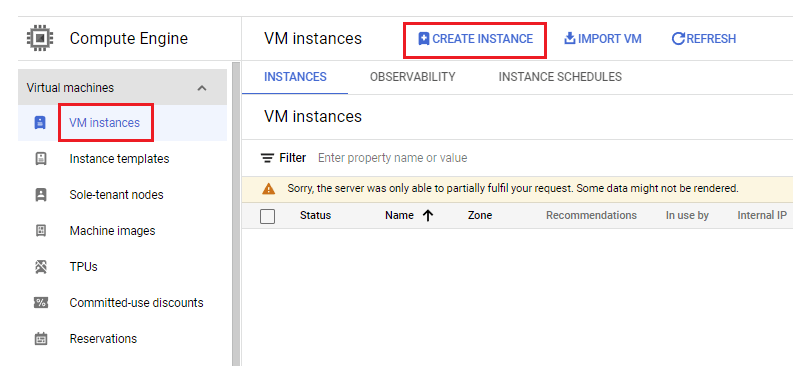This screenshot has width=793, height=370.
Task: Click the TPUs sidebar icon
Action: 40,266
